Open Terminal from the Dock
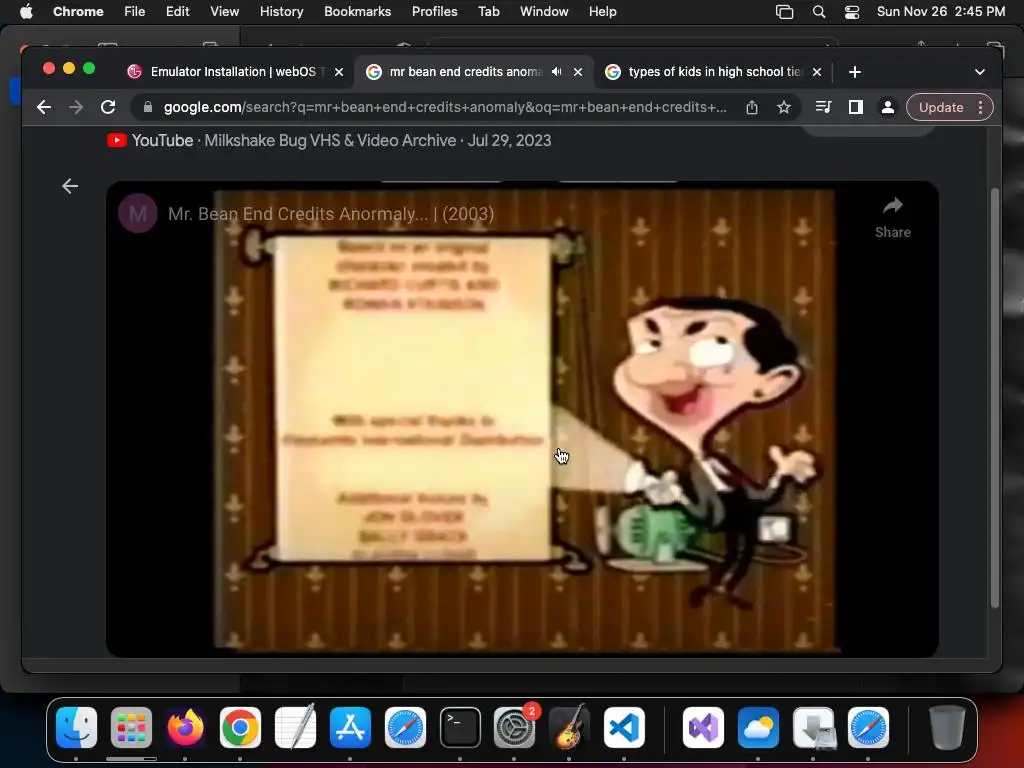This screenshot has height=768, width=1024. point(460,728)
